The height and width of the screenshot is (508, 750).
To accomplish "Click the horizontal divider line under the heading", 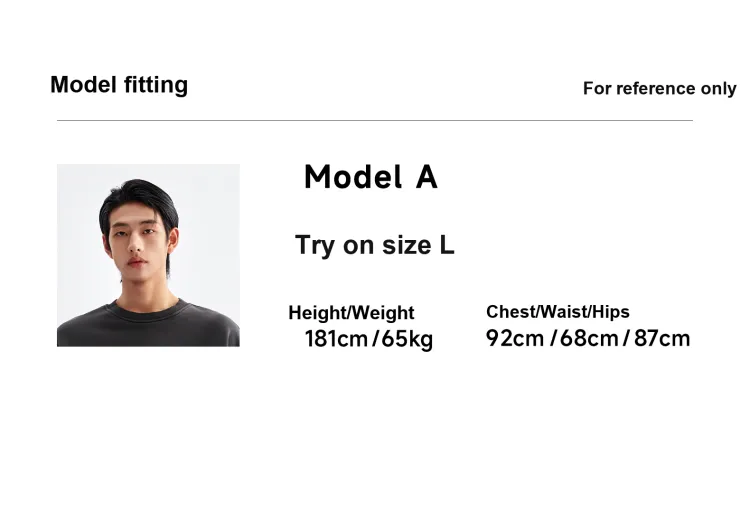I will 374,120.
